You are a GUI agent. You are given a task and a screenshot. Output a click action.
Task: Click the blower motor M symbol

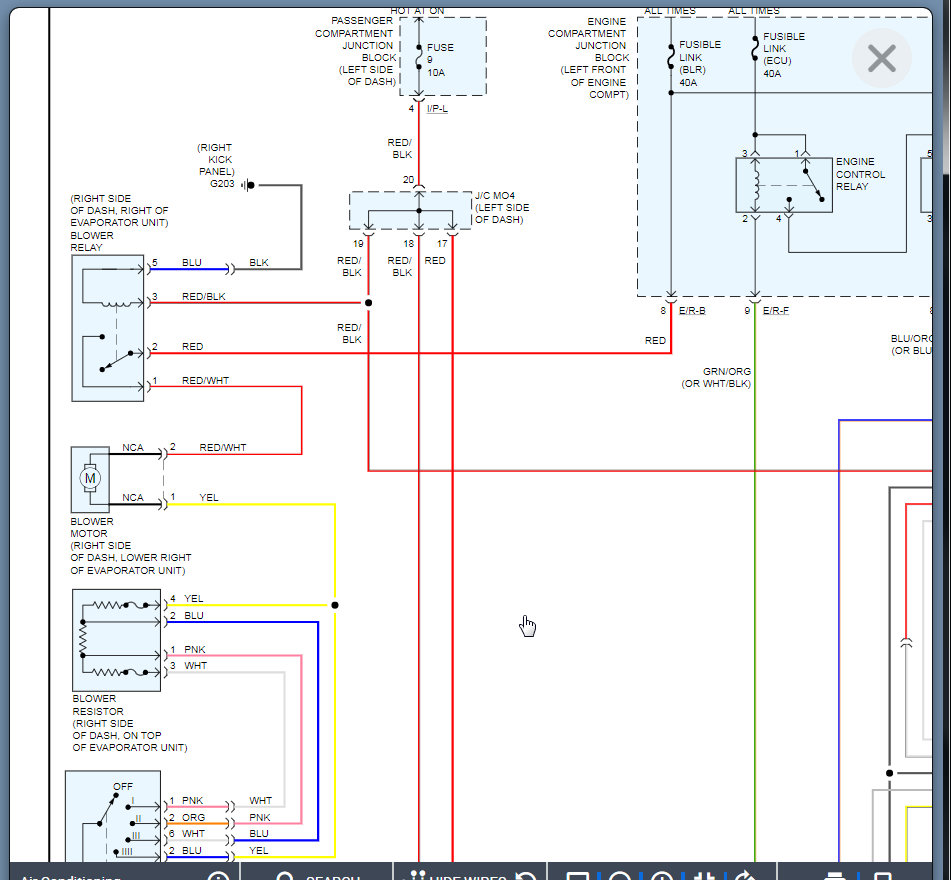pyautogui.click(x=90, y=479)
